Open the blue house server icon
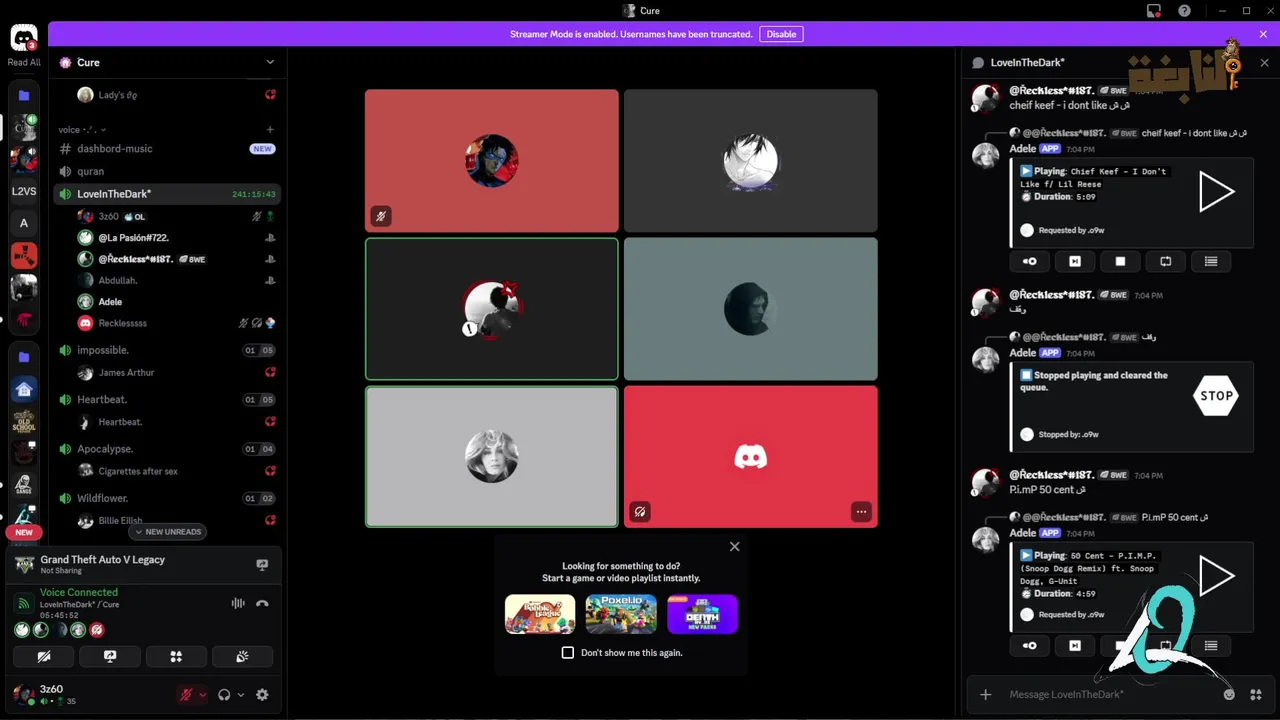The height and width of the screenshot is (720, 1280). pos(24,389)
